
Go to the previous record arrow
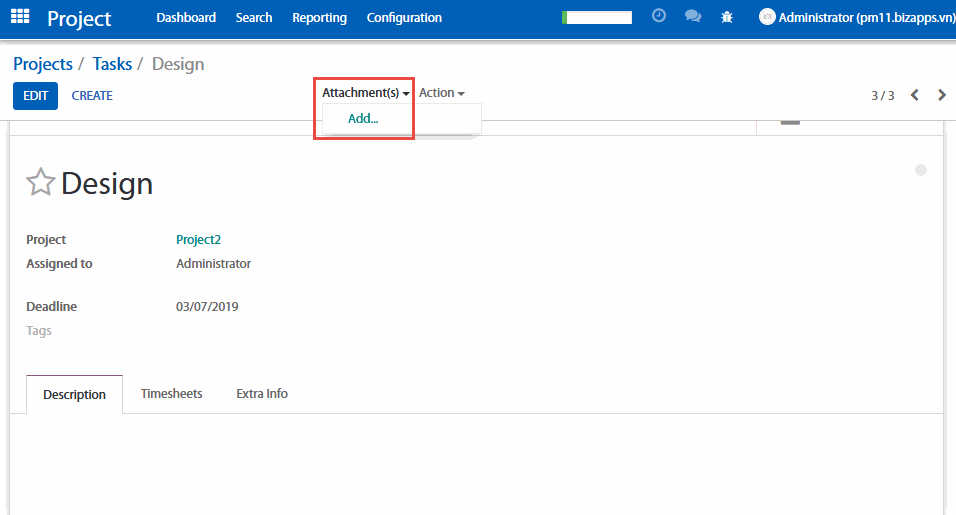[914, 95]
